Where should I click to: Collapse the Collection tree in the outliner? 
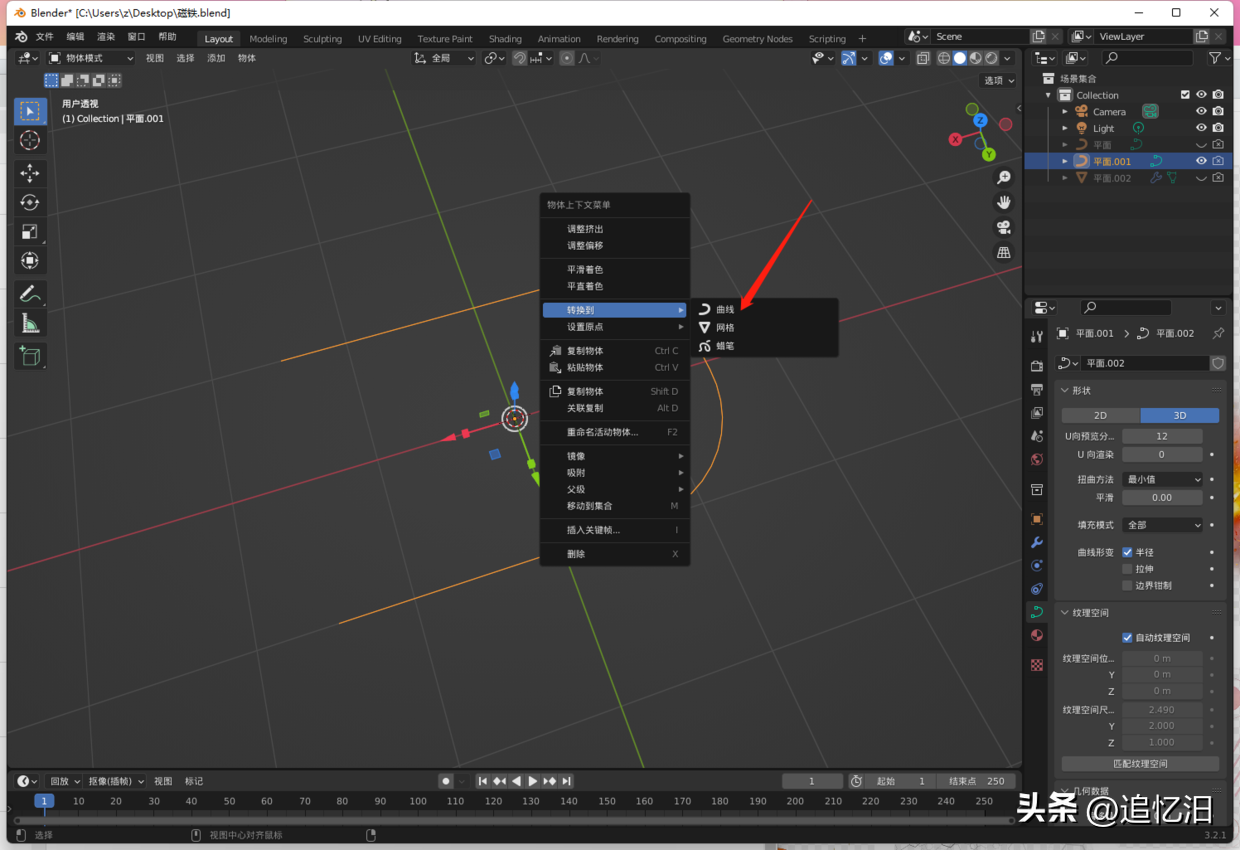click(1048, 94)
